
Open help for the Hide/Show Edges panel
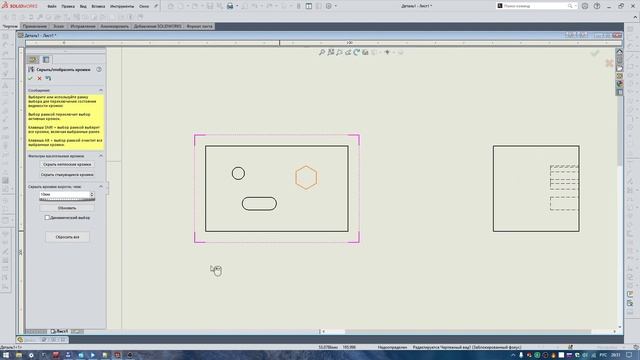(99, 70)
